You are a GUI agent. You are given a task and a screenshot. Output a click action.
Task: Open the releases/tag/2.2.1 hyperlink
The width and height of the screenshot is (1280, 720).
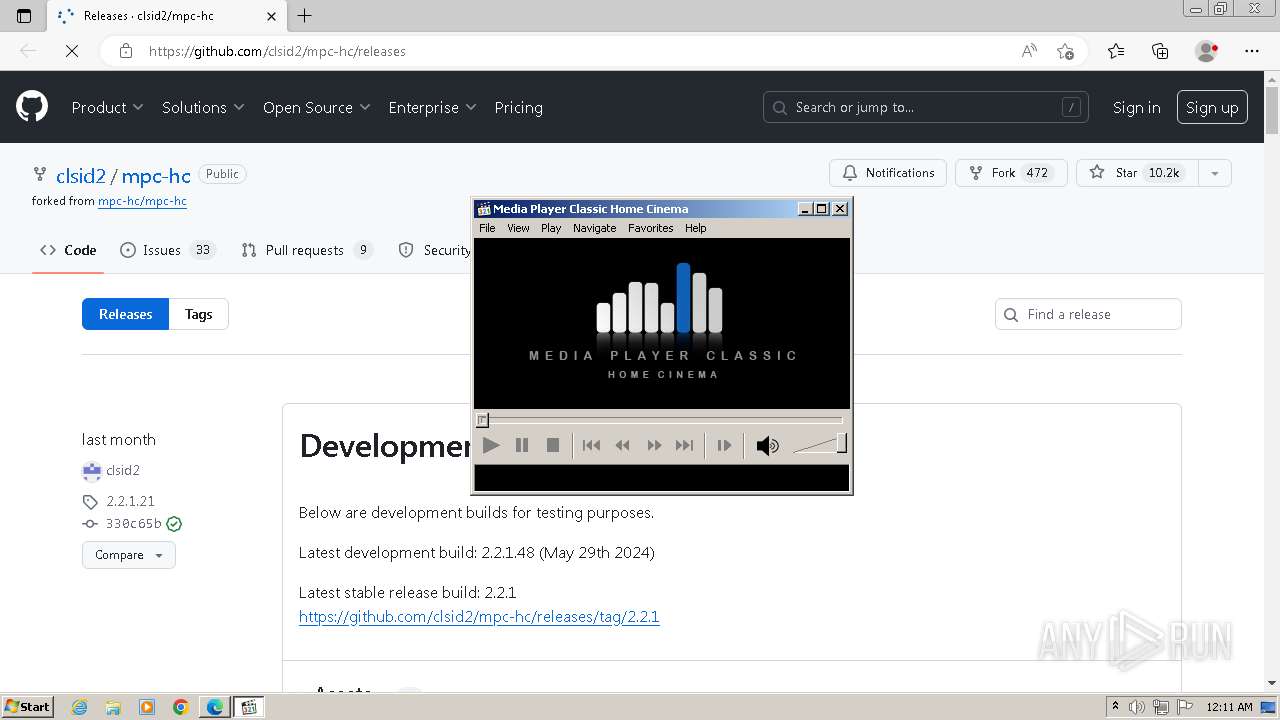click(479, 616)
